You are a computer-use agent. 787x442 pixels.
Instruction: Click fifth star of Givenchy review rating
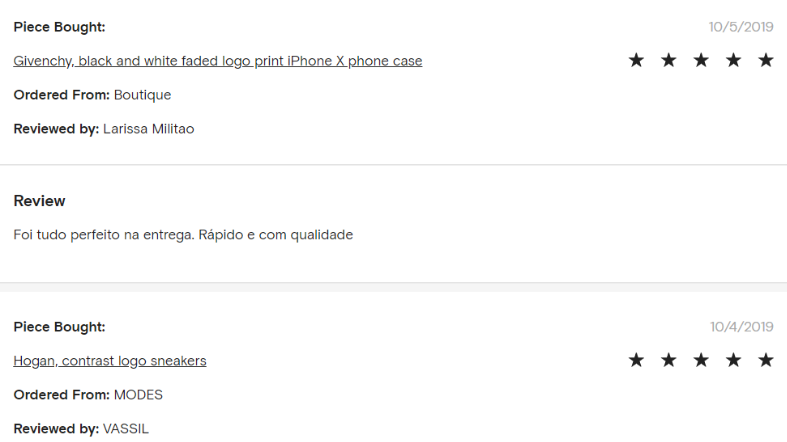766,60
